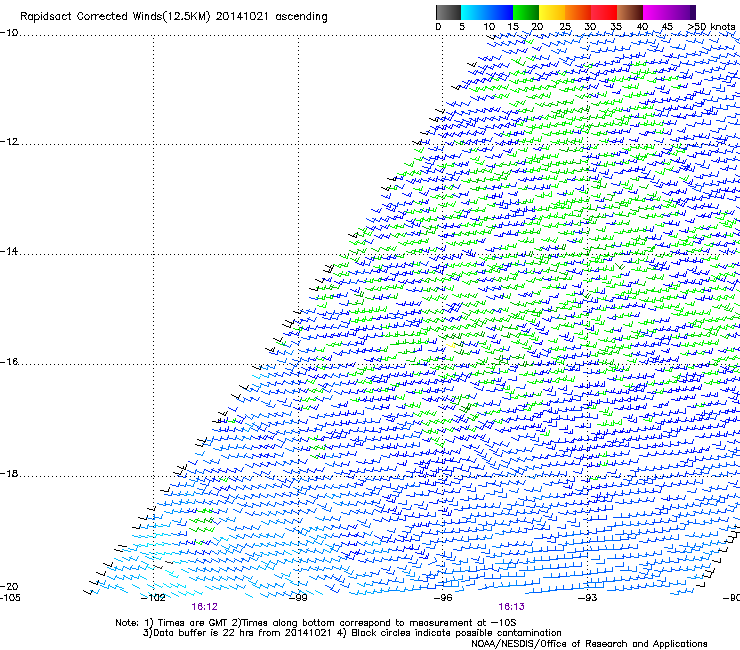
Task: Click the word 'ascending' in the title
Action: (x=301, y=17)
